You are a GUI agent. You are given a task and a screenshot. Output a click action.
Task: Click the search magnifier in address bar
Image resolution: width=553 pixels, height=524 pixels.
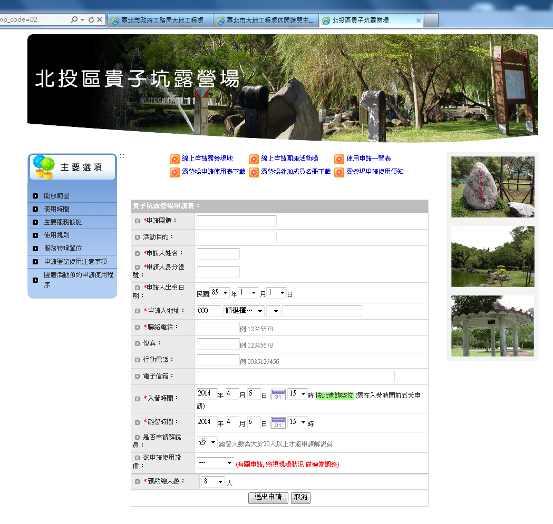74,20
